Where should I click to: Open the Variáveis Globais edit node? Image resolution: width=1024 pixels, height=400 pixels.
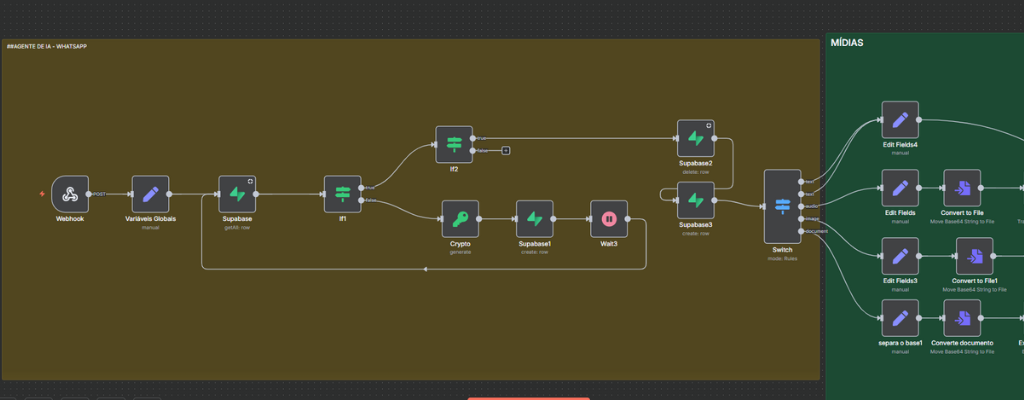coord(150,194)
